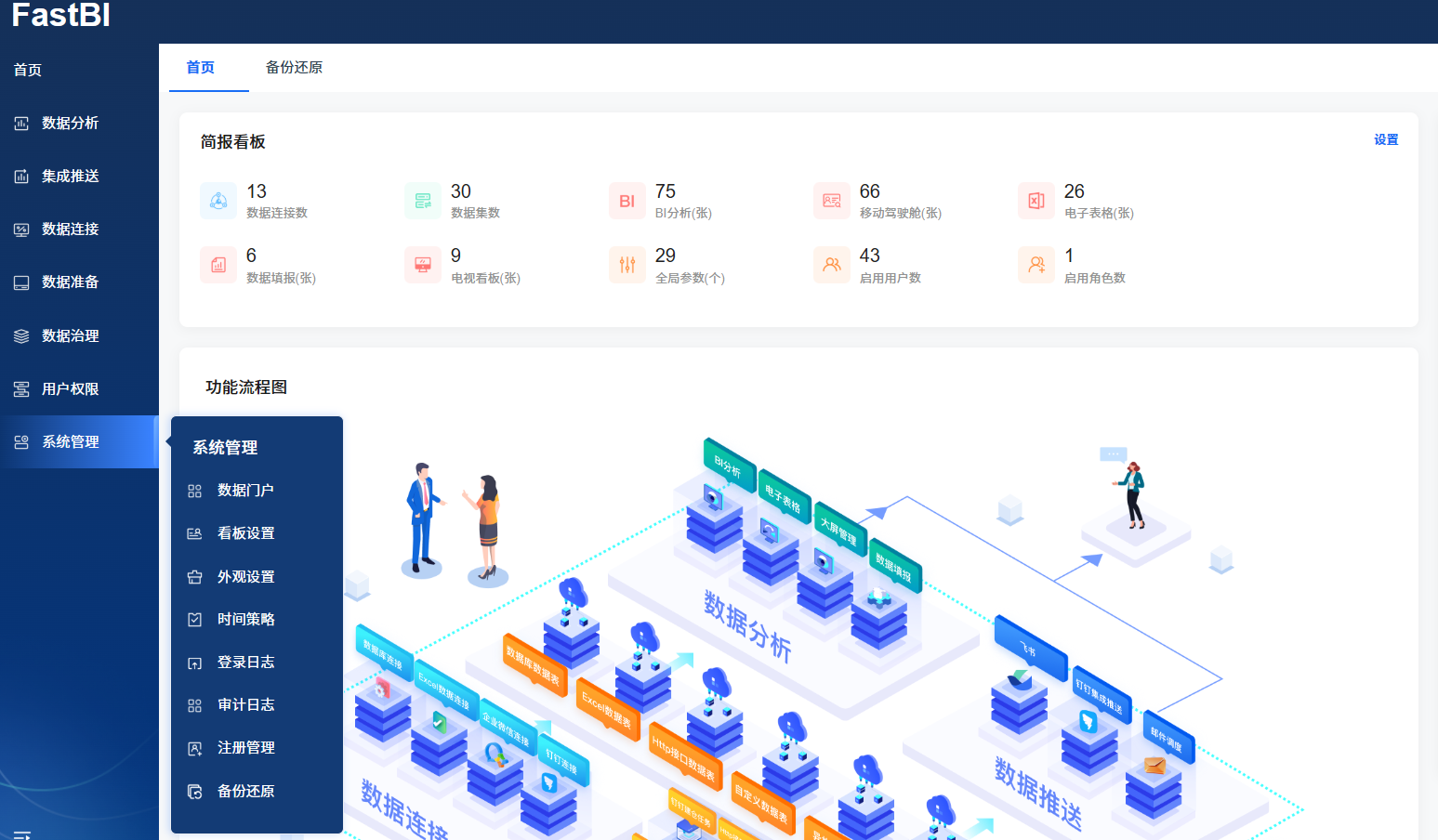Viewport: 1438px width, 840px height.
Task: Click the 设置 link on 简报看板
Action: pos(1385,140)
